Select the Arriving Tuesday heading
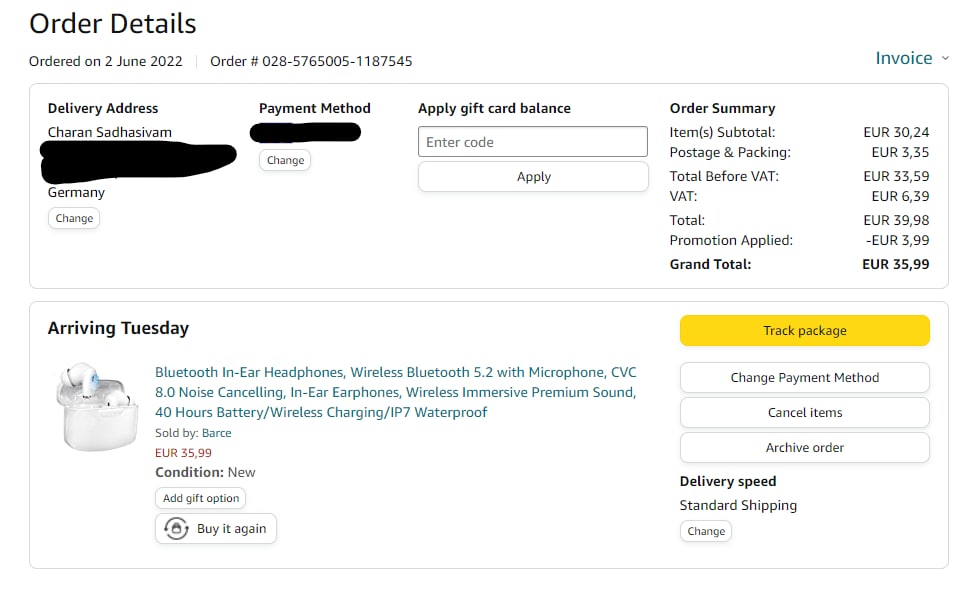 pos(118,328)
